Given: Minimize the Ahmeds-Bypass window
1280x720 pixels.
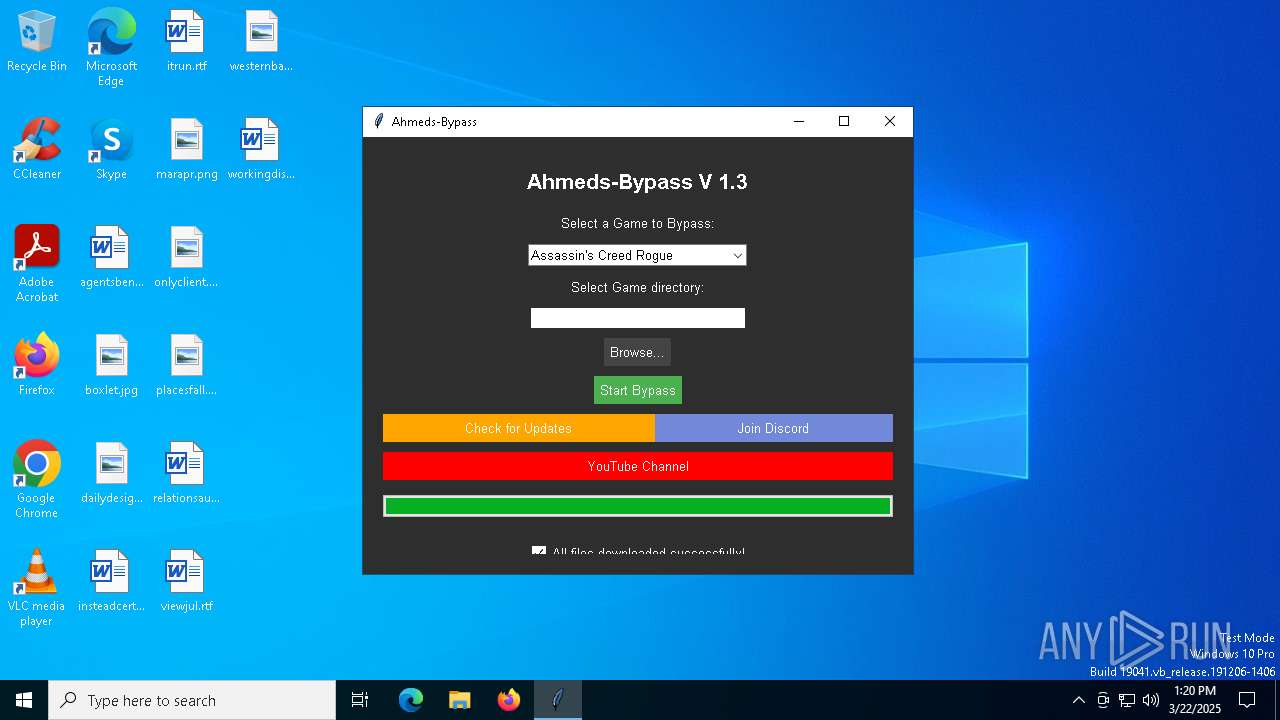Looking at the screenshot, I should point(799,121).
